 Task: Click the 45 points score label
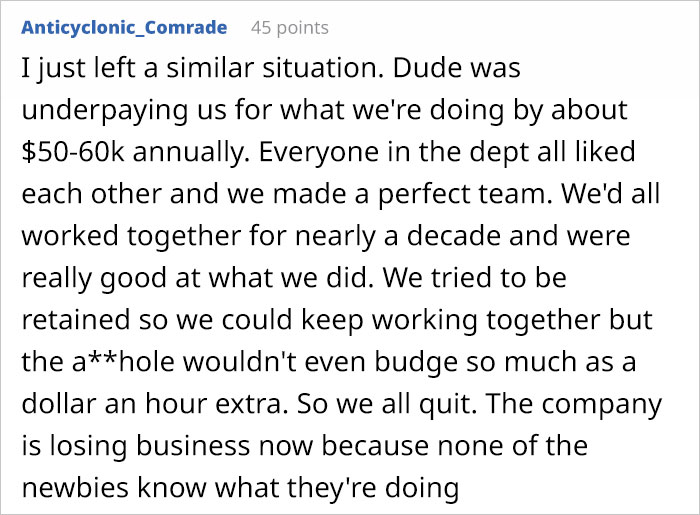[x=289, y=27]
